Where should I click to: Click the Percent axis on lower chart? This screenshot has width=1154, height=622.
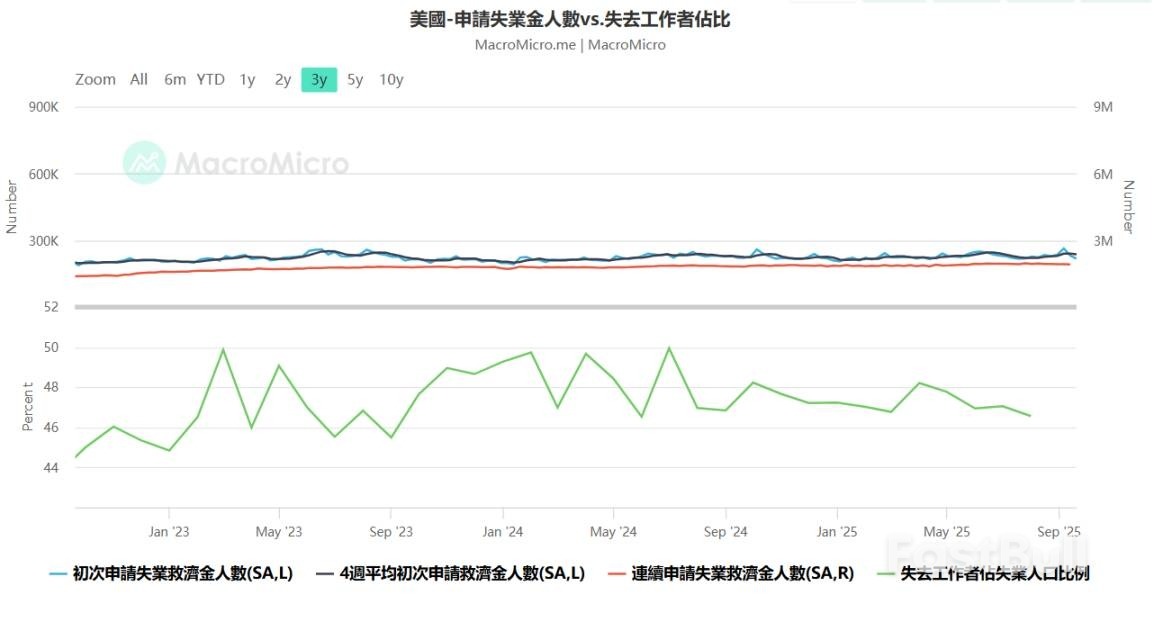(x=27, y=405)
